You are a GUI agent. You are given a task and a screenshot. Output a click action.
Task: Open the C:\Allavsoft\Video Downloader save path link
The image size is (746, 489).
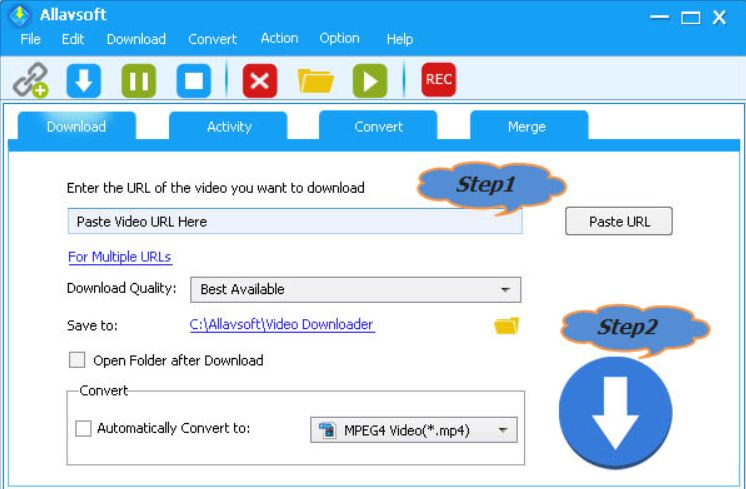[x=282, y=324]
